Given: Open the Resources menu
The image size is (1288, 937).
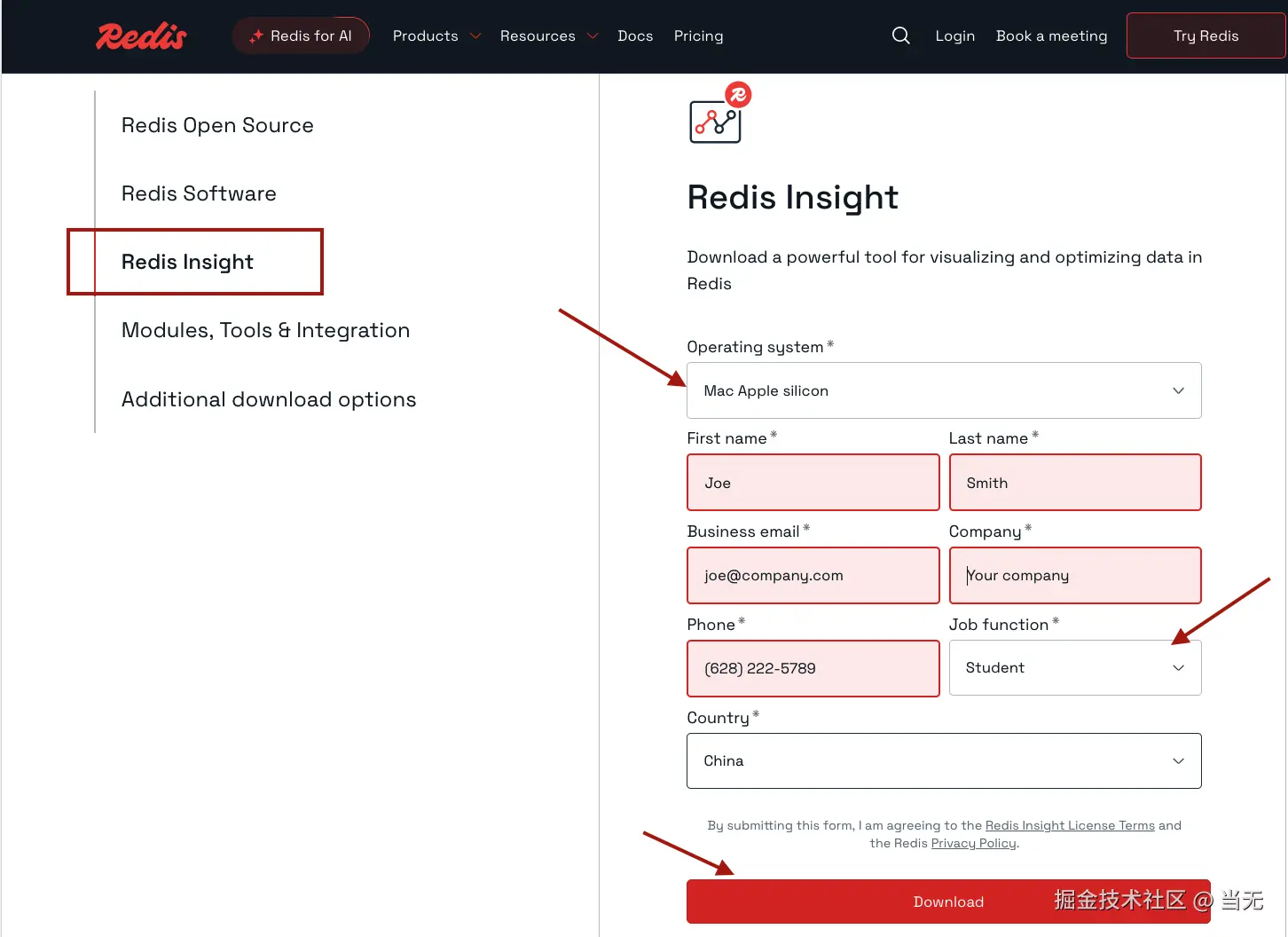Looking at the screenshot, I should coord(547,35).
